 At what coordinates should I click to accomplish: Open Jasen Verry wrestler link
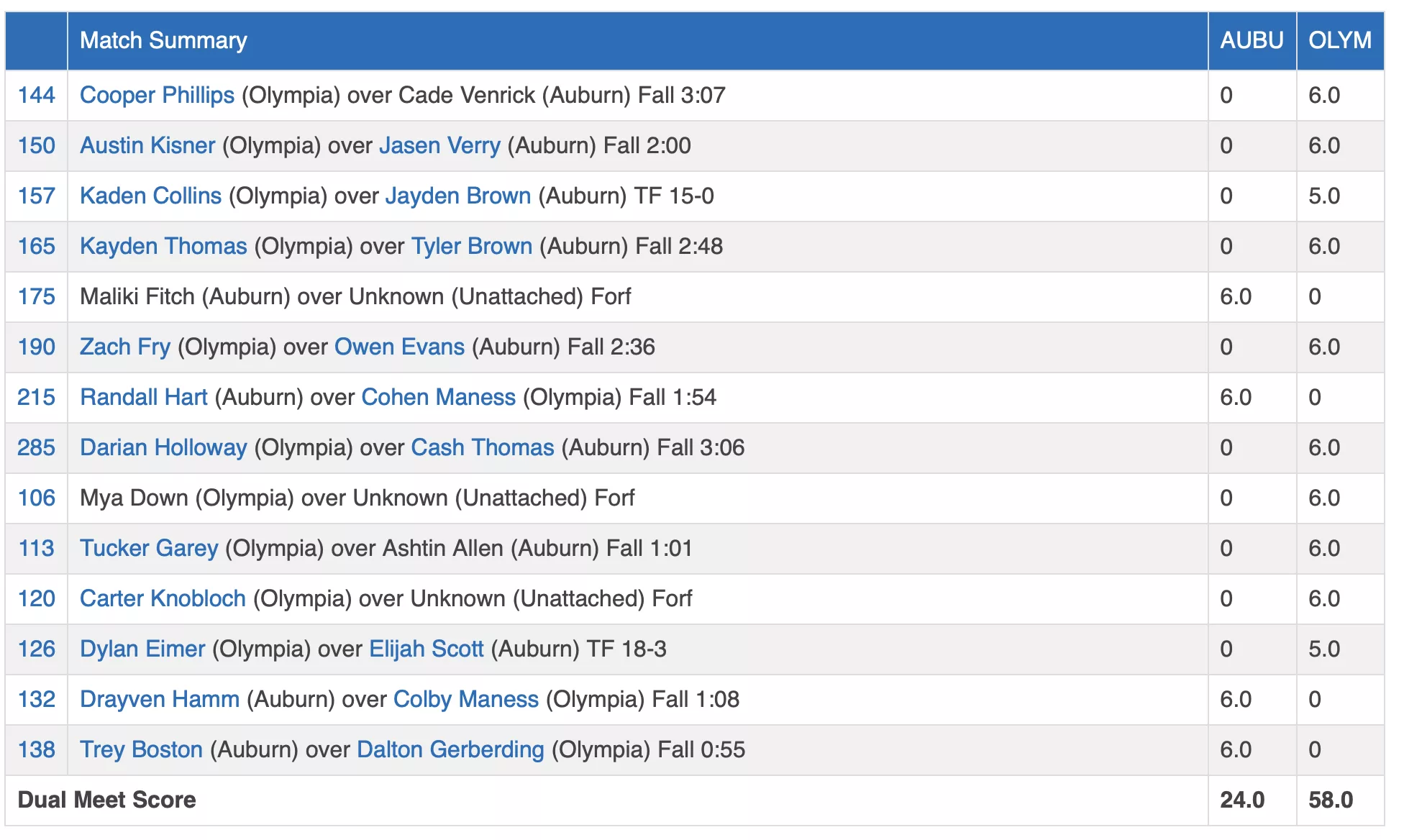click(x=439, y=145)
